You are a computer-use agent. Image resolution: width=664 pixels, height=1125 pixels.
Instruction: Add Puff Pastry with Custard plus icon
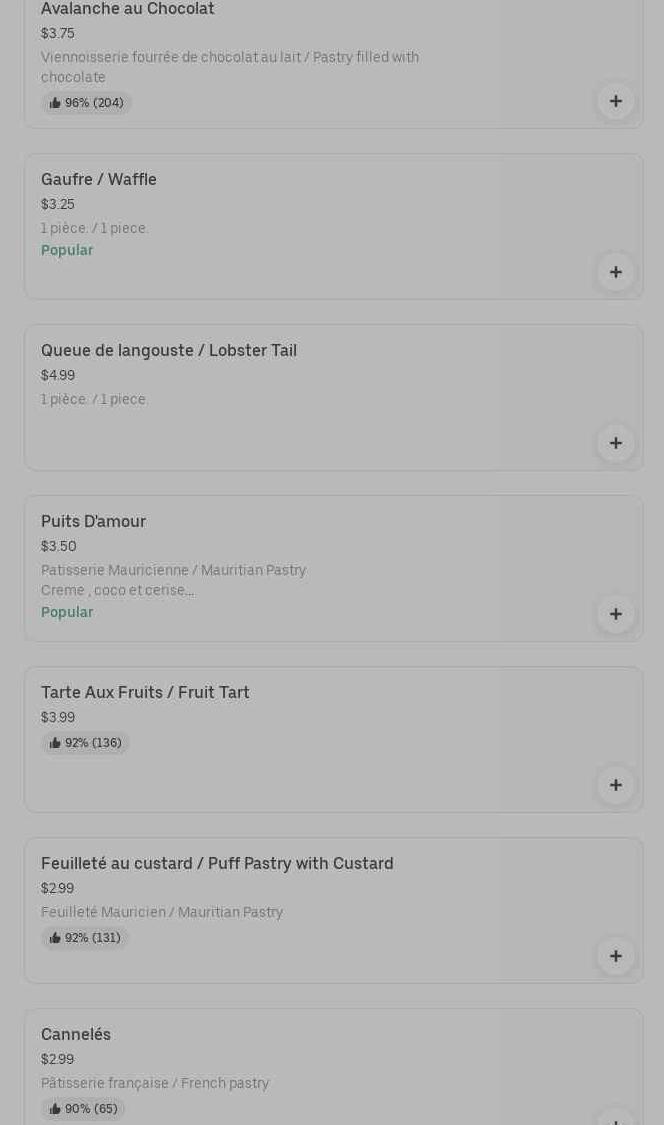pyautogui.click(x=615, y=956)
